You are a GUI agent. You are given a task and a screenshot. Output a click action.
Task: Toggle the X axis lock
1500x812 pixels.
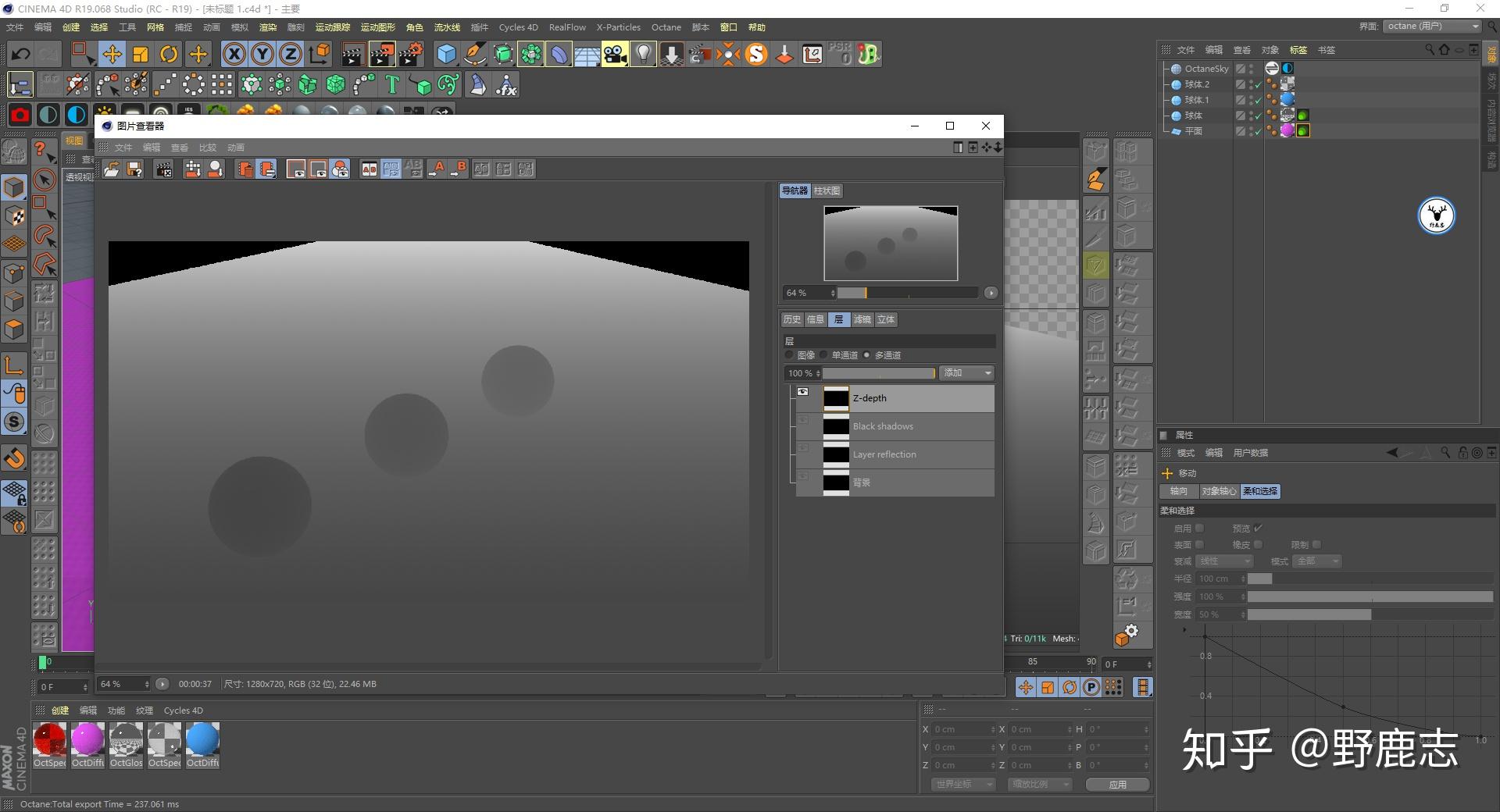pyautogui.click(x=234, y=54)
